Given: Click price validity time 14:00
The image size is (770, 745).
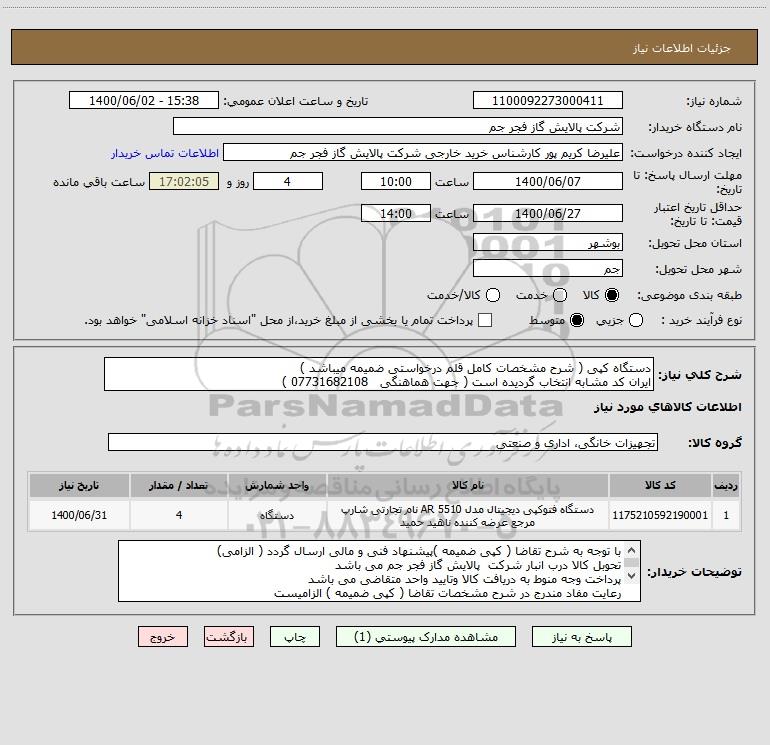Looking at the screenshot, I should [x=396, y=213].
